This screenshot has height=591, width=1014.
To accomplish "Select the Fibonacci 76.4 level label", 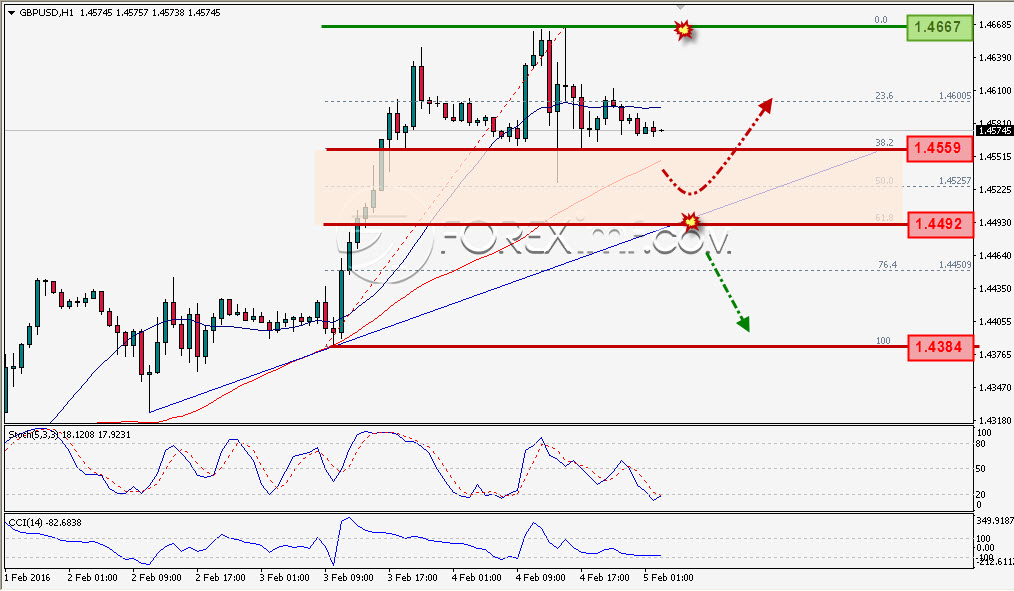I will 887,265.
